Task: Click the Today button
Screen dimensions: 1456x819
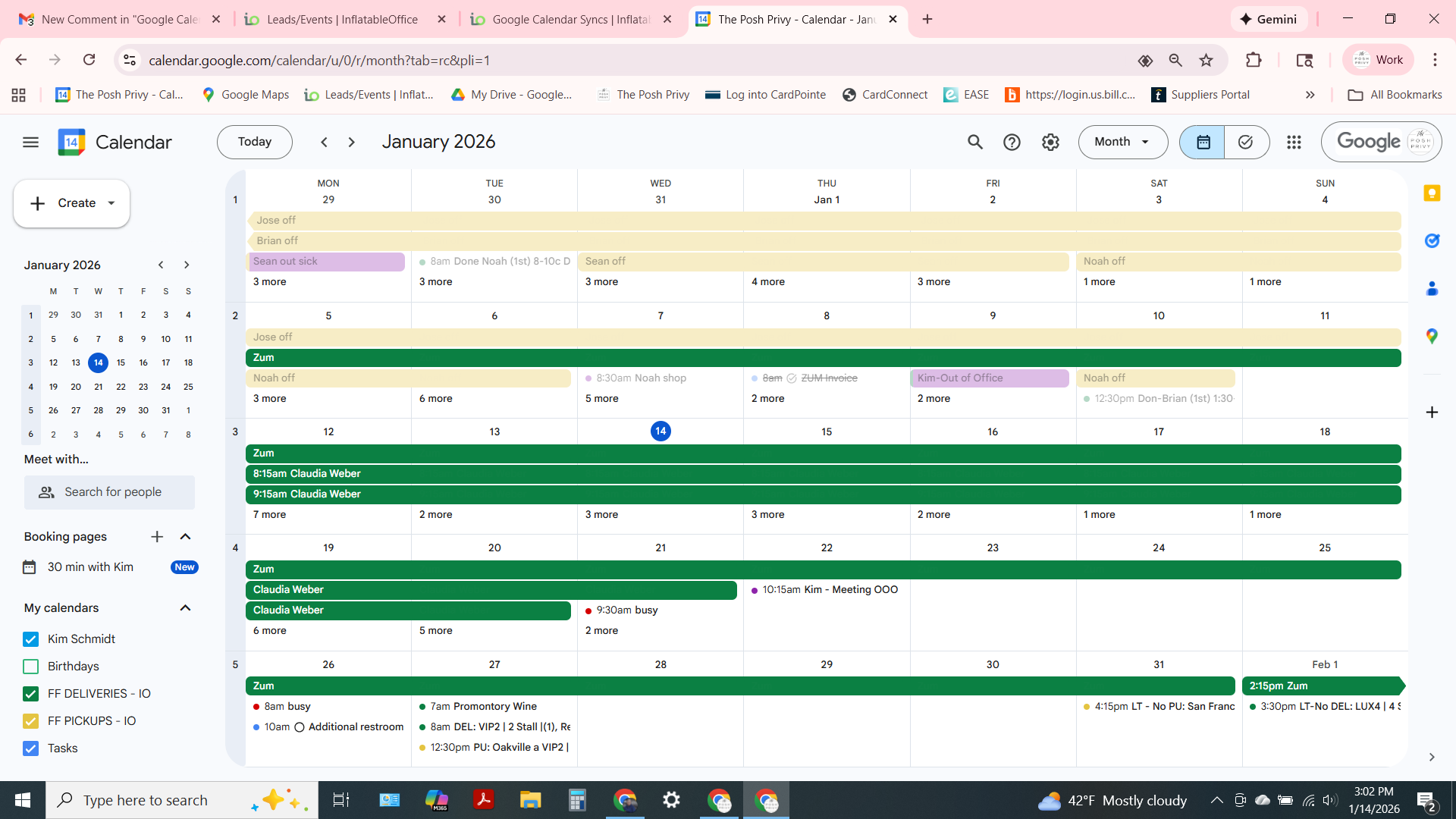Action: click(254, 142)
